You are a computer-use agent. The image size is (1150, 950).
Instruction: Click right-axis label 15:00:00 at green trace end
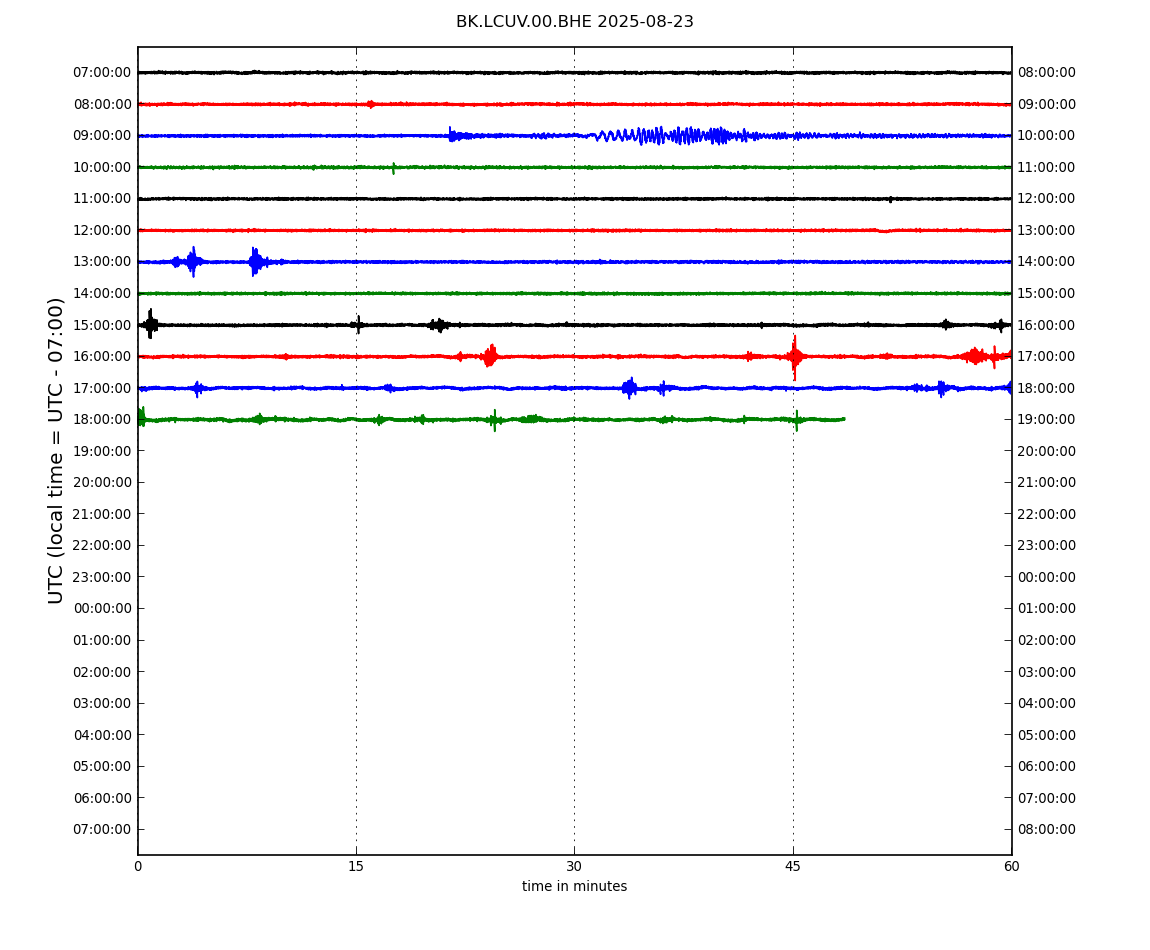click(x=1047, y=293)
